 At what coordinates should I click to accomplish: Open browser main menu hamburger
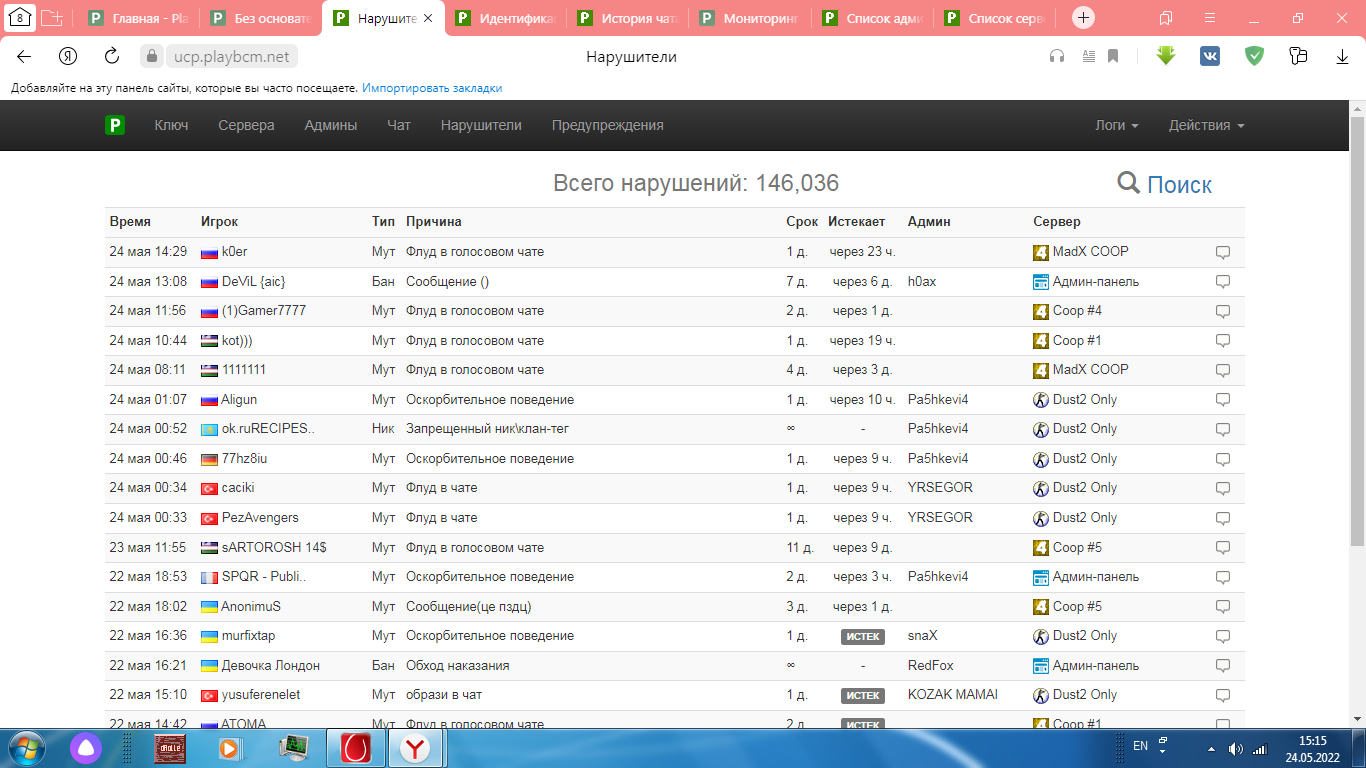click(x=1209, y=18)
